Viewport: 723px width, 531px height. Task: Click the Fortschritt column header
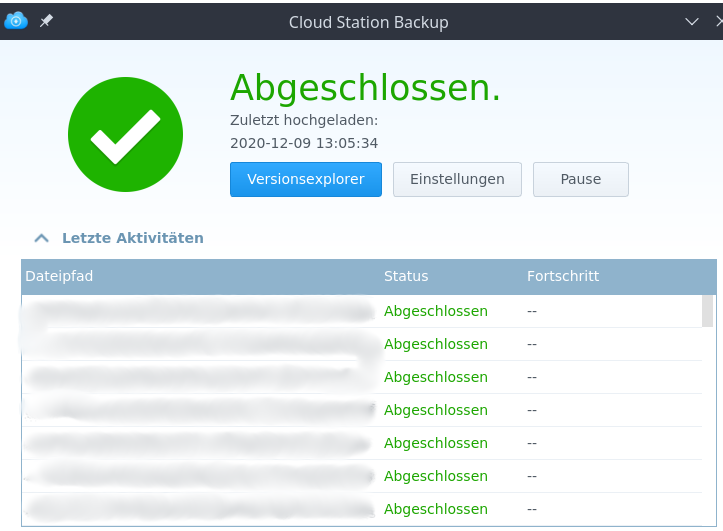pos(563,276)
